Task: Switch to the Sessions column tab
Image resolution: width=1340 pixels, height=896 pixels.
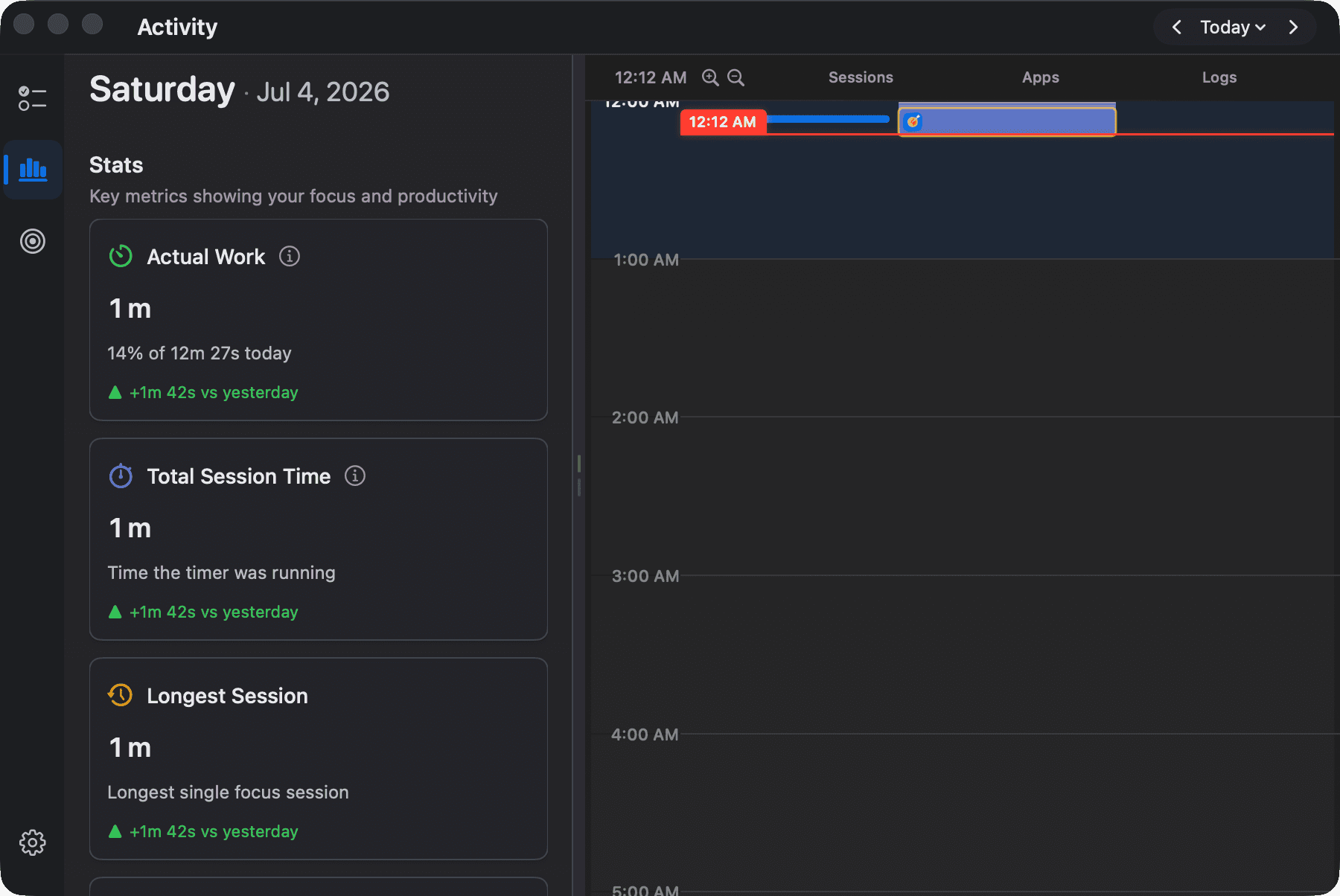Action: click(861, 77)
